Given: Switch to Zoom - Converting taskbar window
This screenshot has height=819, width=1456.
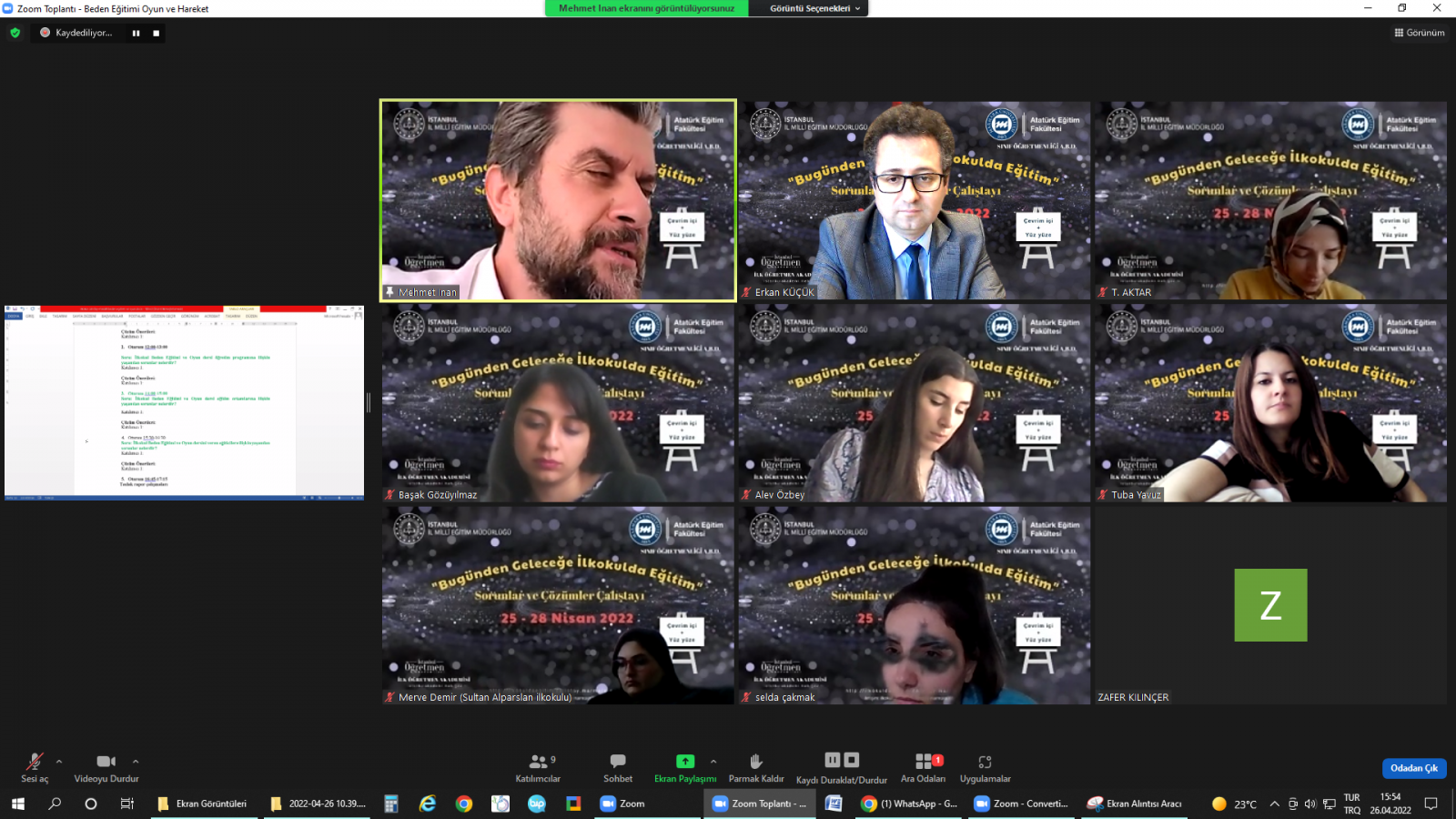Looking at the screenshot, I should coord(1022,804).
